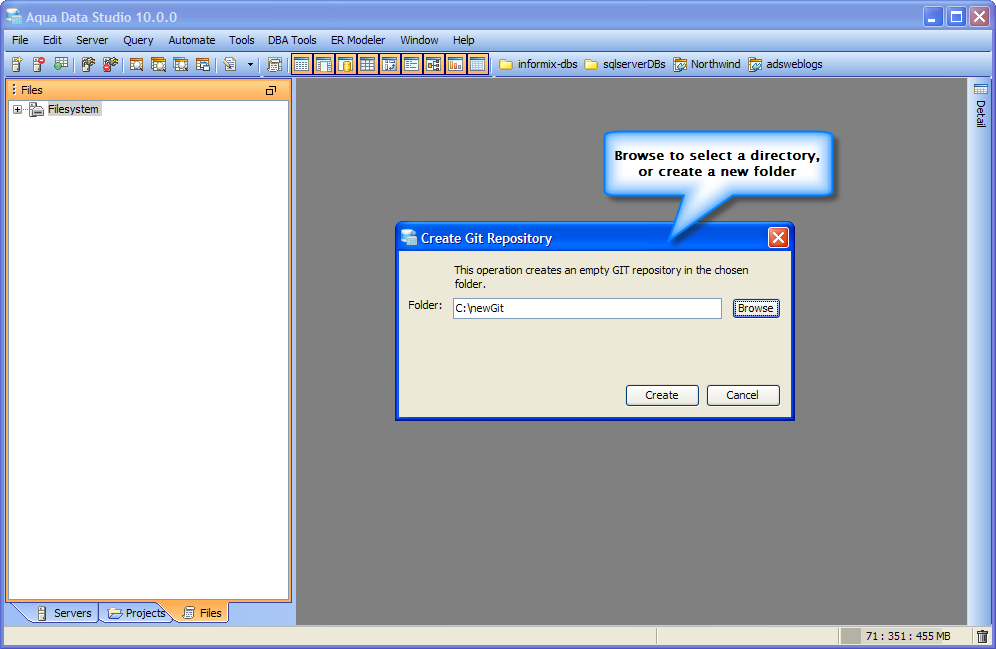
Task: Open the Northwind server bookmark
Action: pyautogui.click(x=706, y=64)
